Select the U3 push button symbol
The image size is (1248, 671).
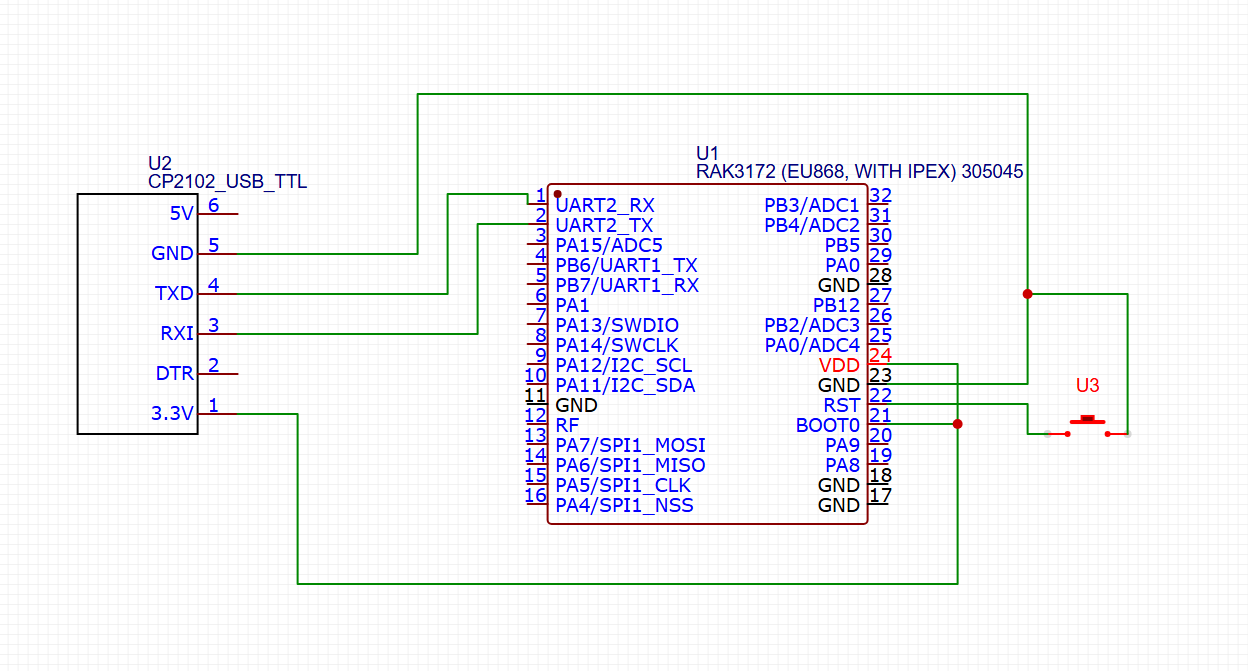[1087, 423]
